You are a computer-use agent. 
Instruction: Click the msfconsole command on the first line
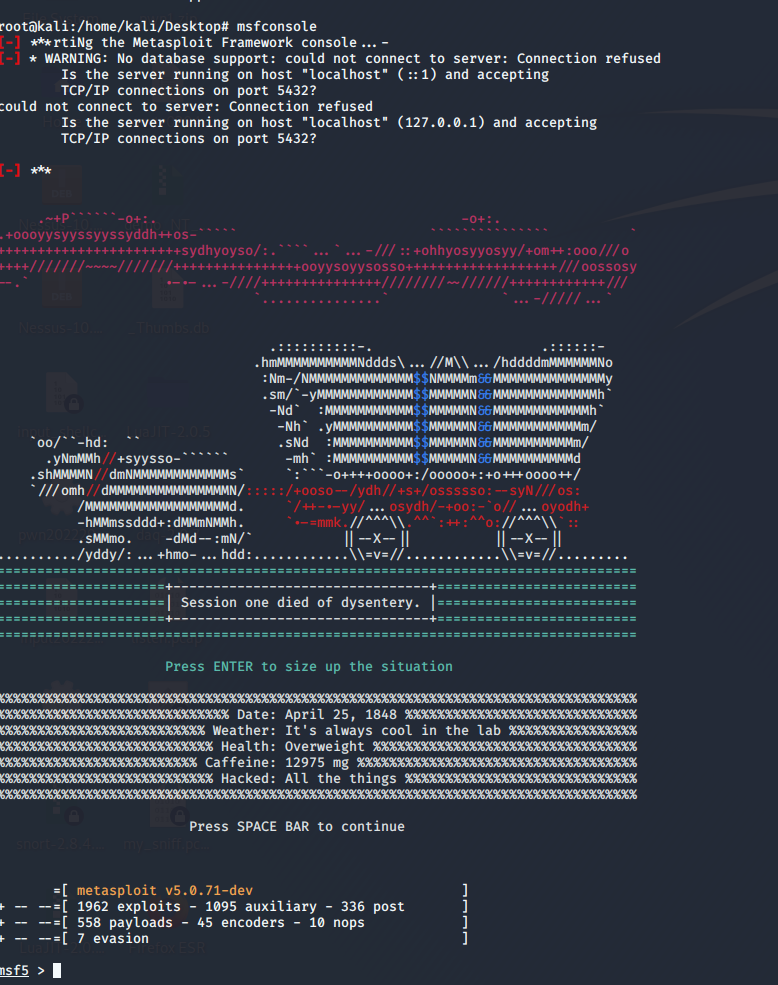[x=277, y=26]
